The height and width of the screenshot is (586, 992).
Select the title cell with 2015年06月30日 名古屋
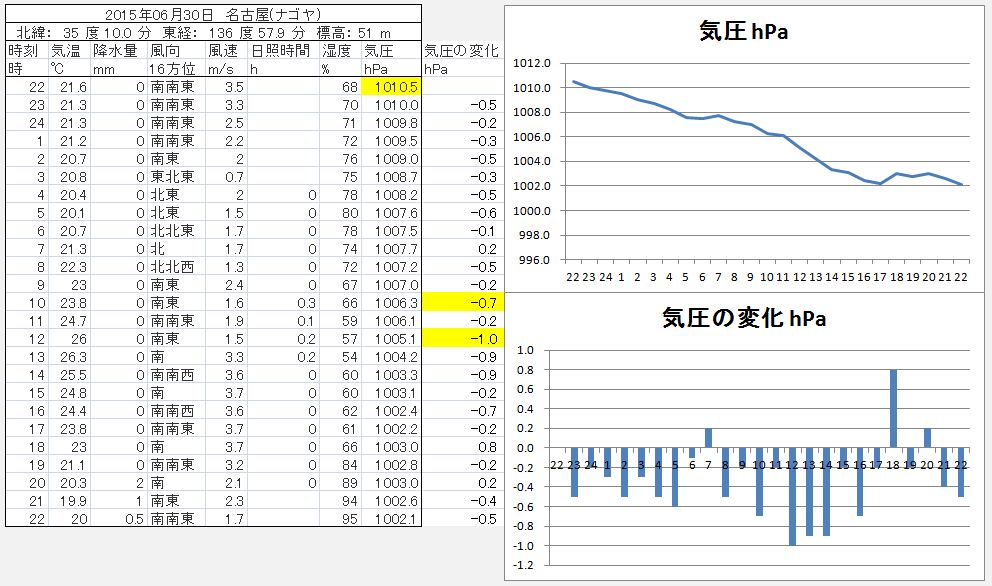click(x=213, y=14)
